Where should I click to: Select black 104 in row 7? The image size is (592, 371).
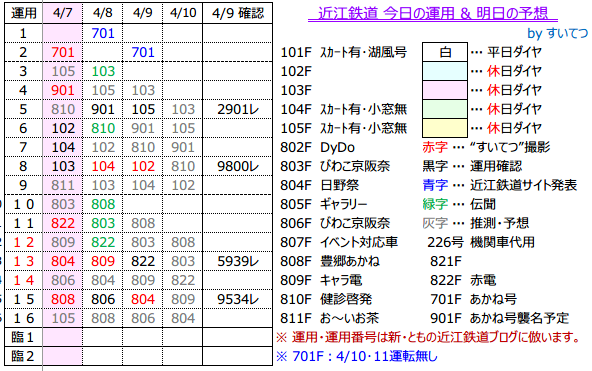tap(63, 147)
